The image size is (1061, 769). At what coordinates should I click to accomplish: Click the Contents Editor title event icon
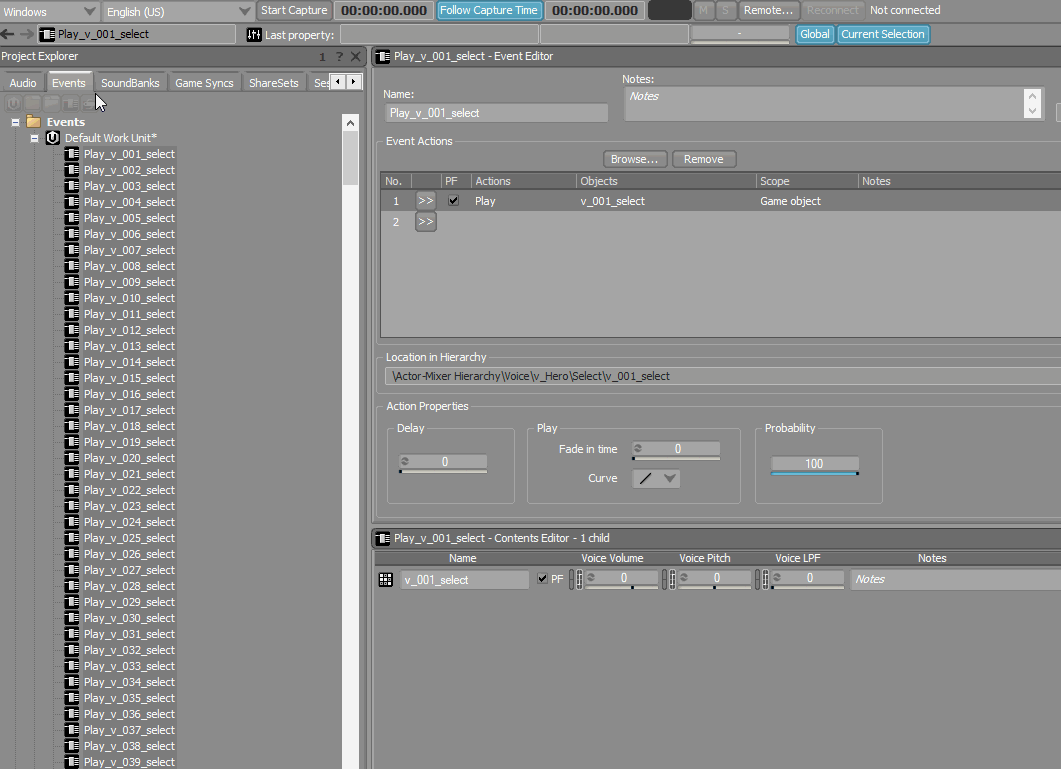coord(383,538)
